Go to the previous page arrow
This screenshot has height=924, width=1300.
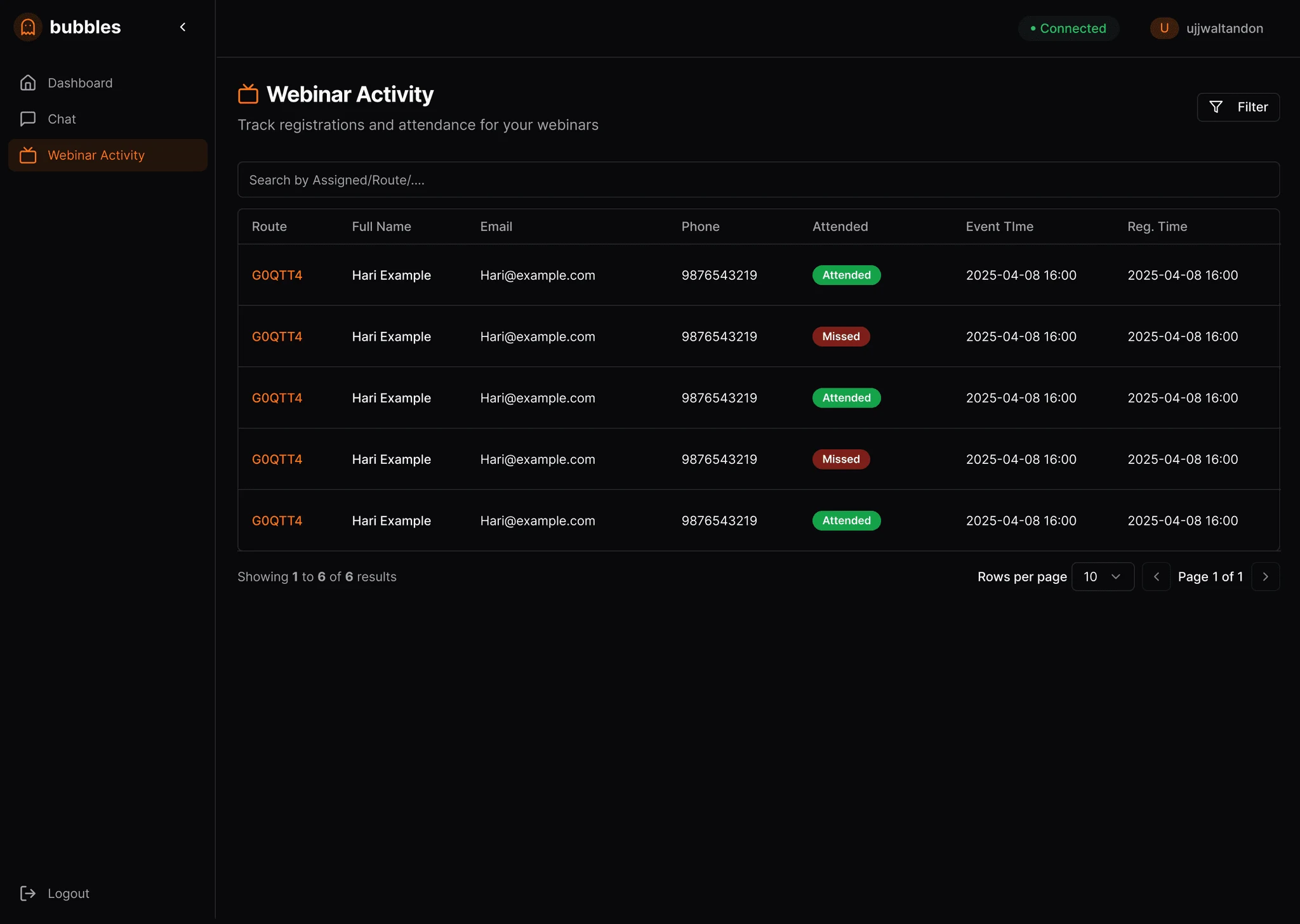[1156, 577]
